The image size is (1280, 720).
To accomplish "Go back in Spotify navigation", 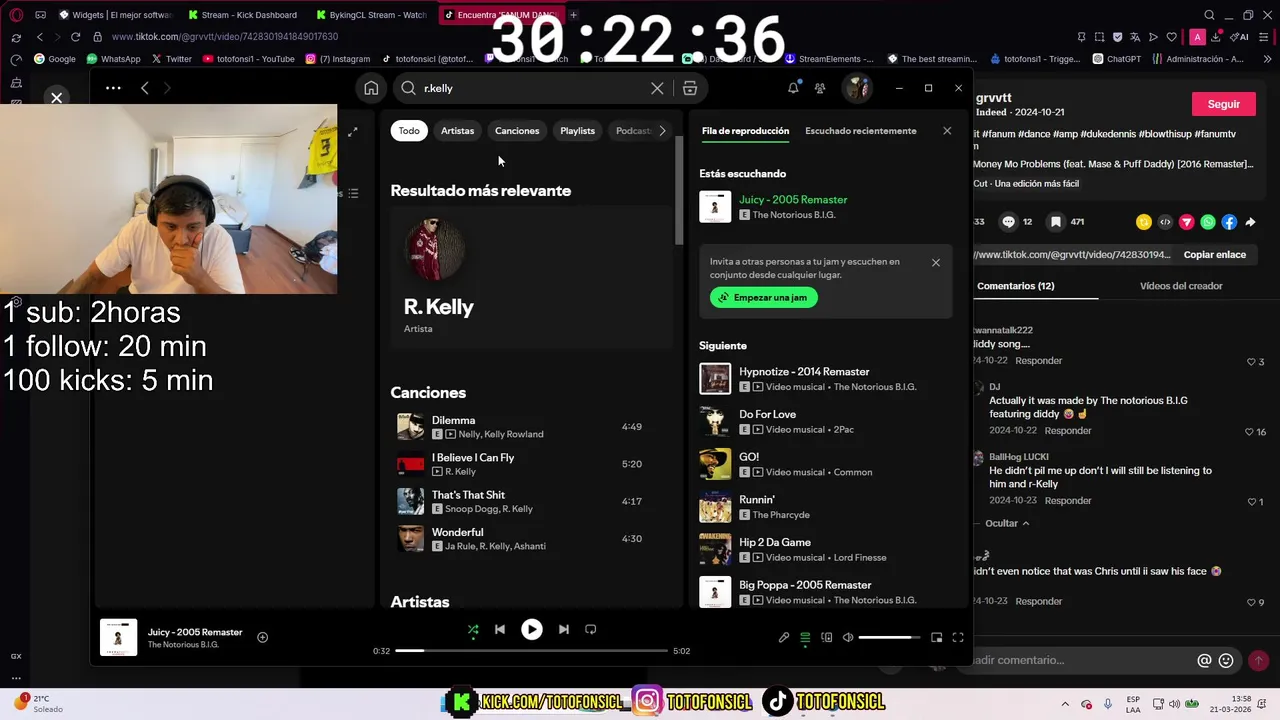I will pos(145,88).
